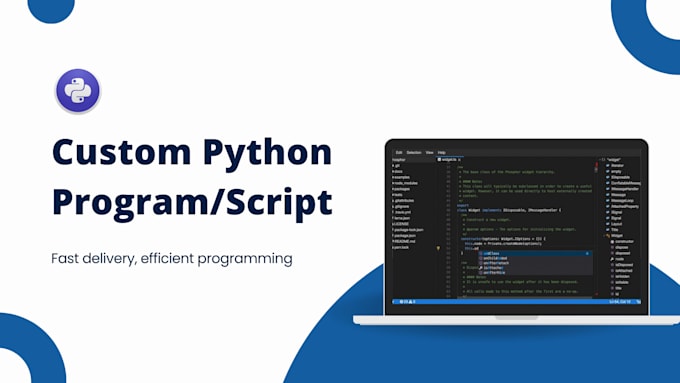
Task: Select constructor in the outline panel
Action: (x=622, y=242)
